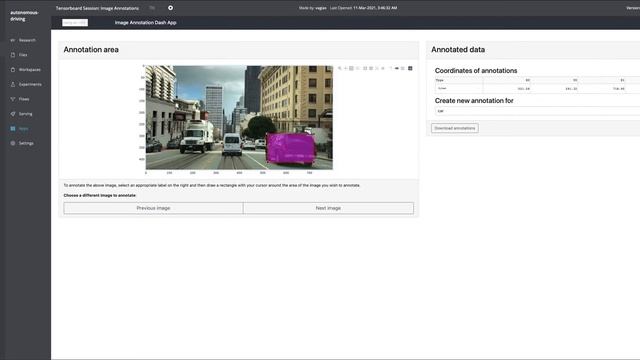Image resolution: width=640 pixels, height=360 pixels.
Task: Click the autonomous-driving project name
Action: pos(24,16)
